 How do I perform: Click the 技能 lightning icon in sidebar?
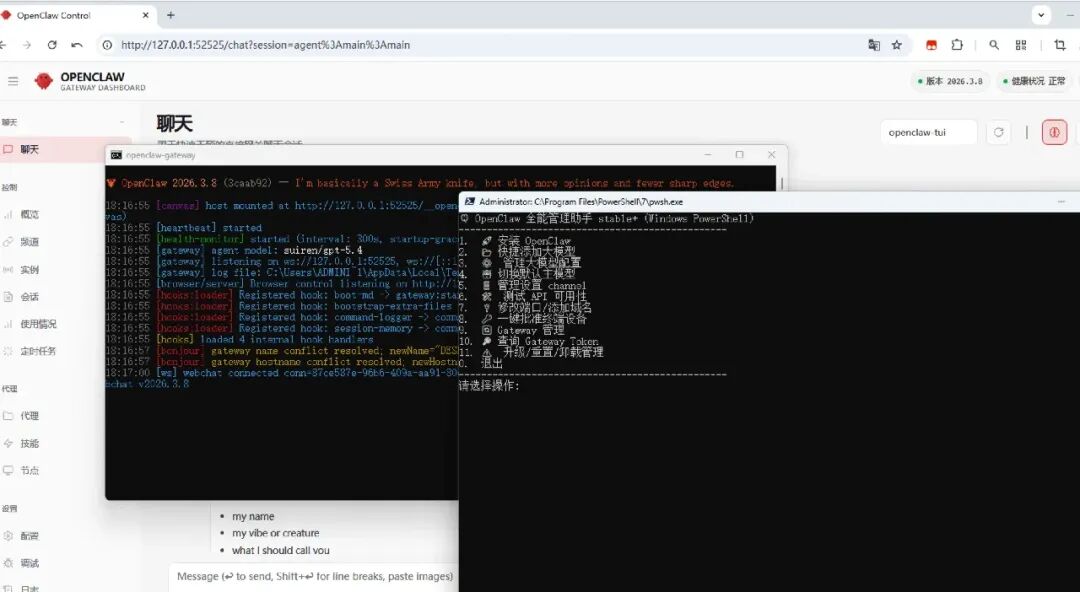[x=8, y=443]
